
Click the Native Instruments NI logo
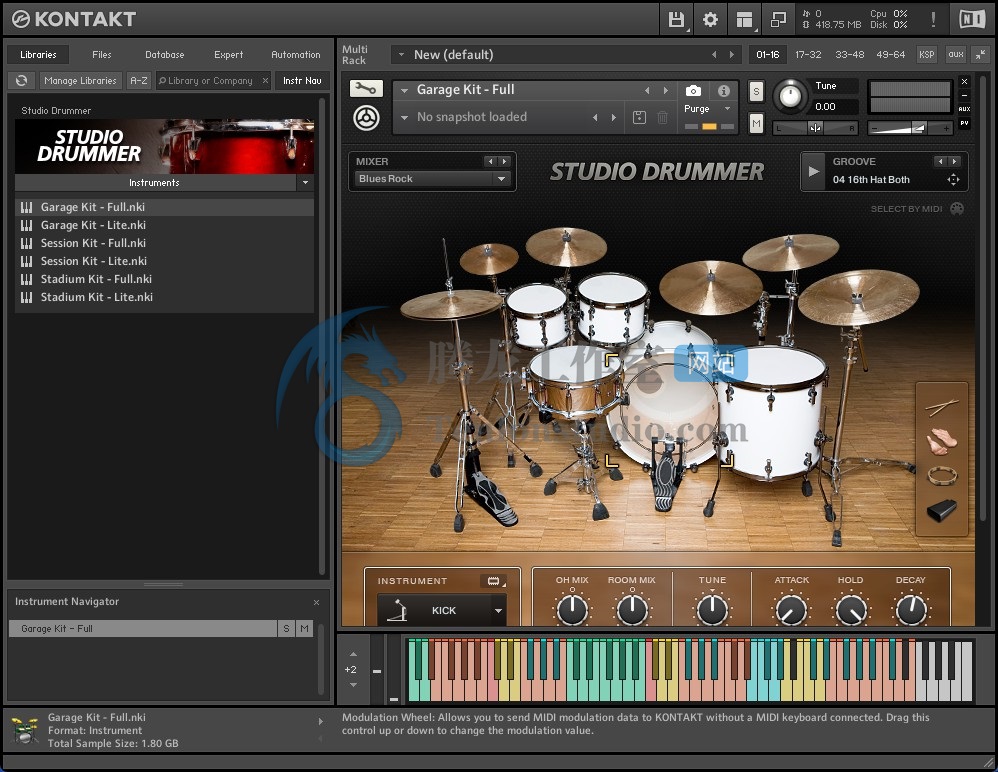pos(972,19)
